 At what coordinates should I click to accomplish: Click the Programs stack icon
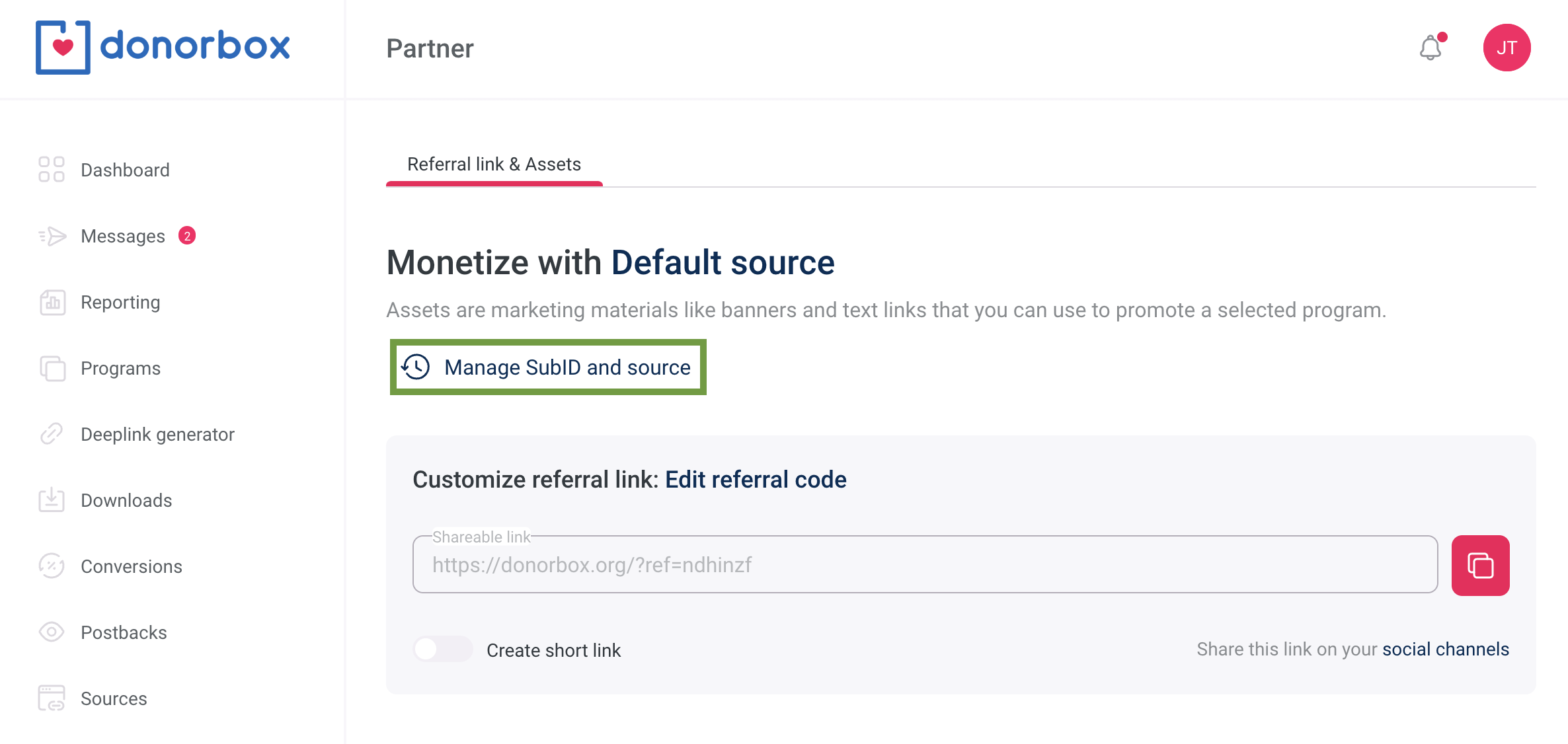point(52,368)
